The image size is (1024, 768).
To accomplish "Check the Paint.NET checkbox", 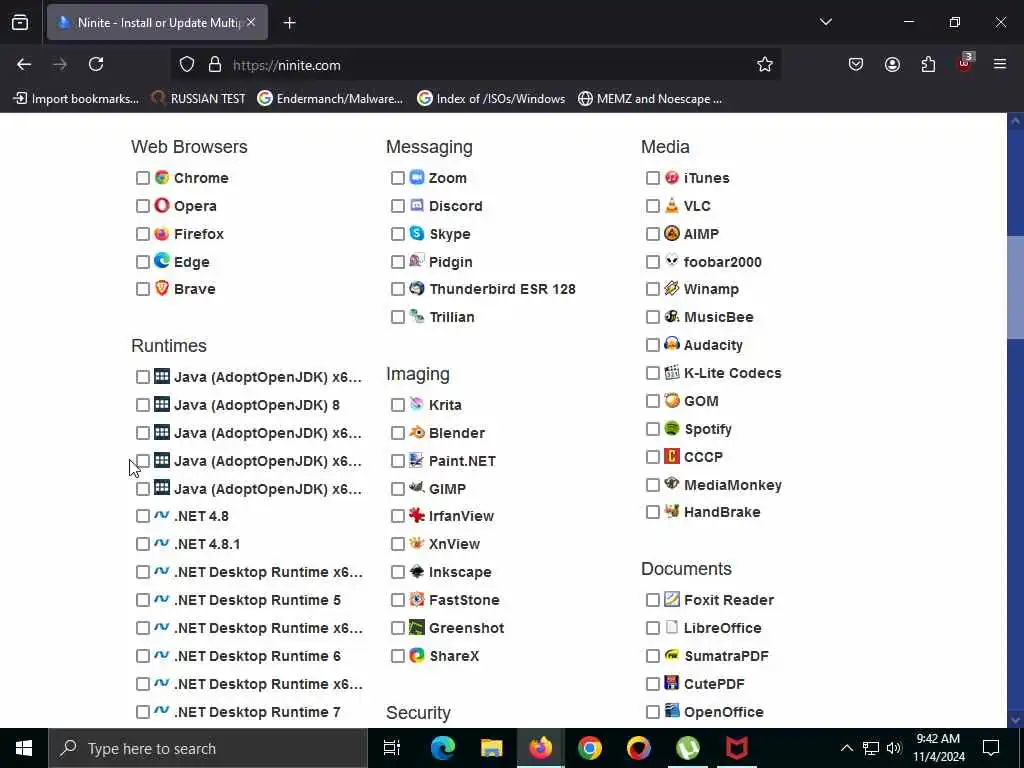I will tap(398, 461).
